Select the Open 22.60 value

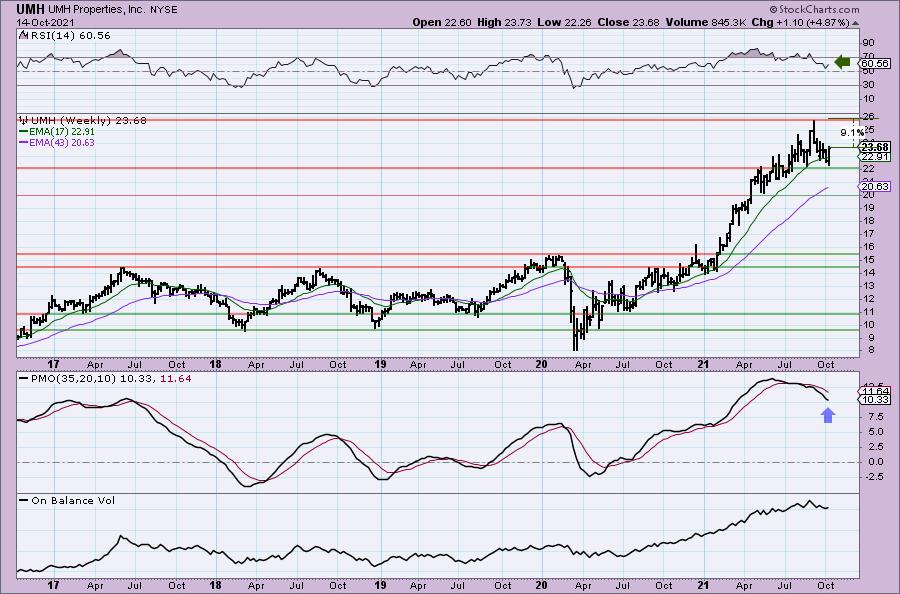pyautogui.click(x=442, y=22)
